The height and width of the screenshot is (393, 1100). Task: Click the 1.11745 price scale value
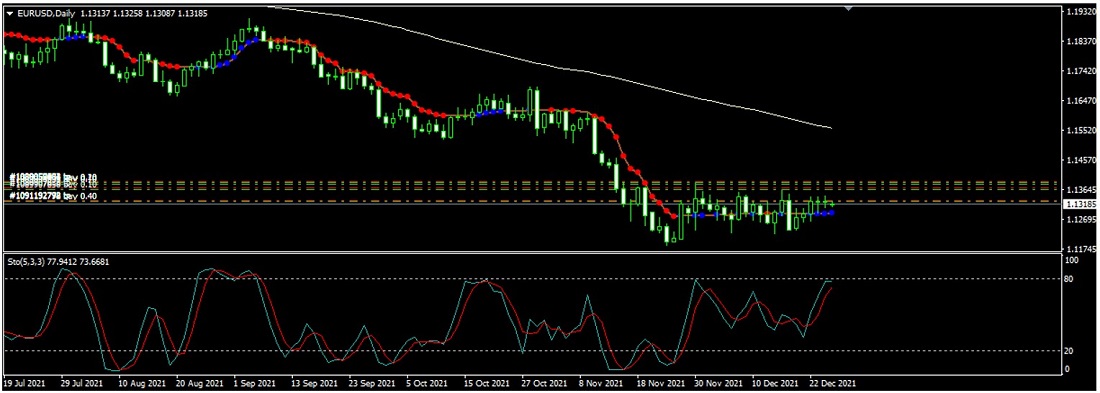click(1081, 249)
